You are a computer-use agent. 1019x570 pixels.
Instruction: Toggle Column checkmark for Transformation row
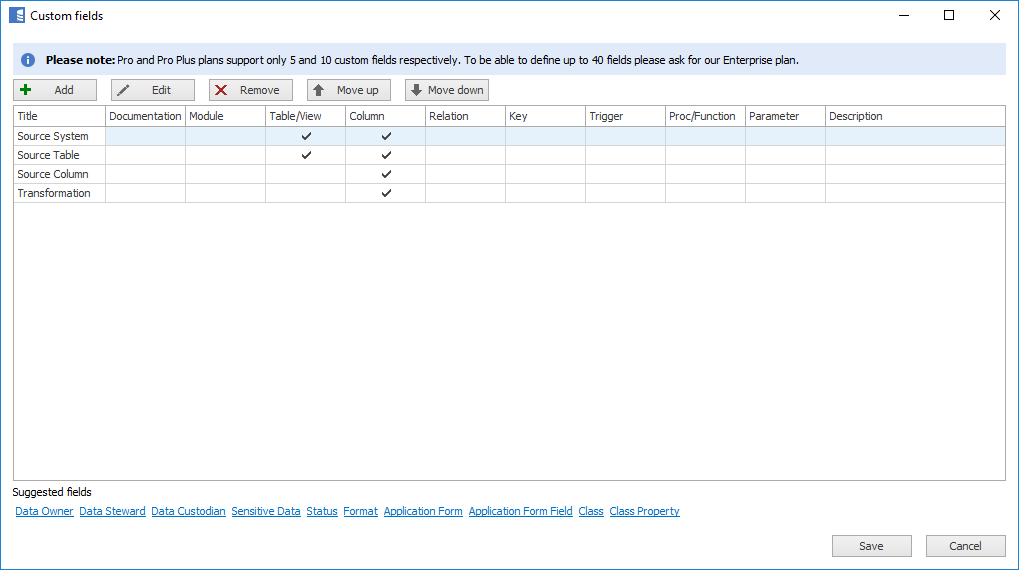pos(386,193)
